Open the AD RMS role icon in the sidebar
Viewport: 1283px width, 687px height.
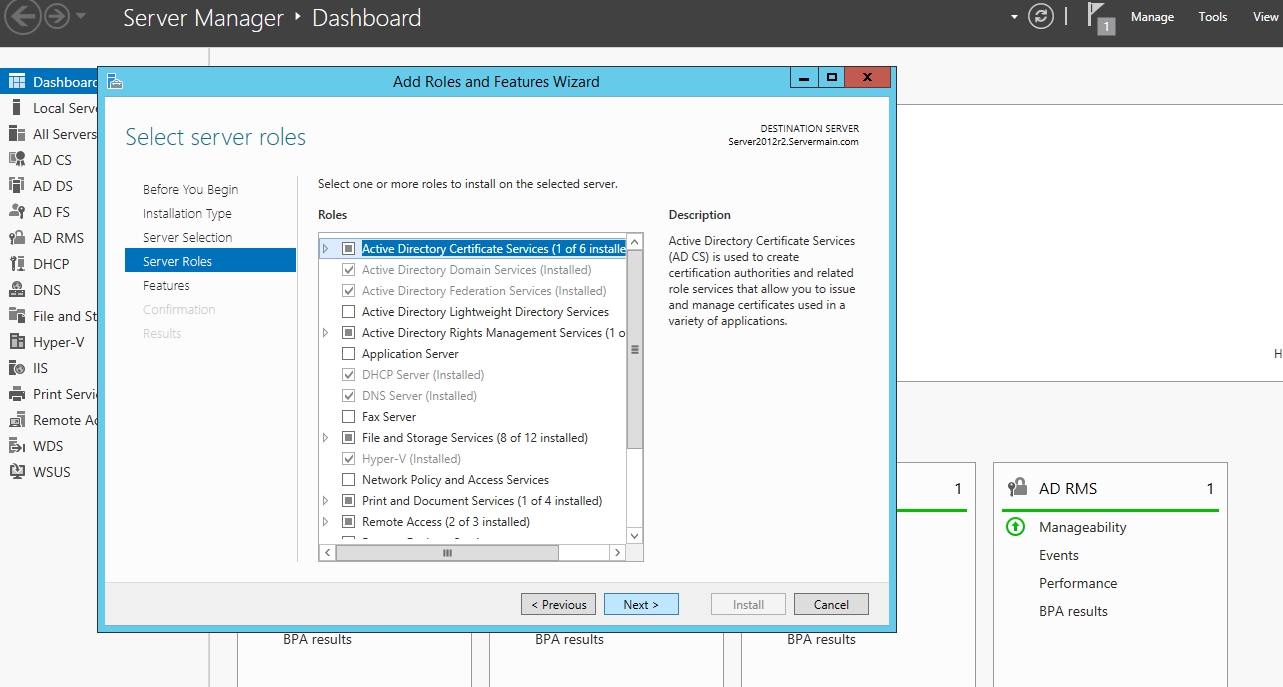coord(17,238)
